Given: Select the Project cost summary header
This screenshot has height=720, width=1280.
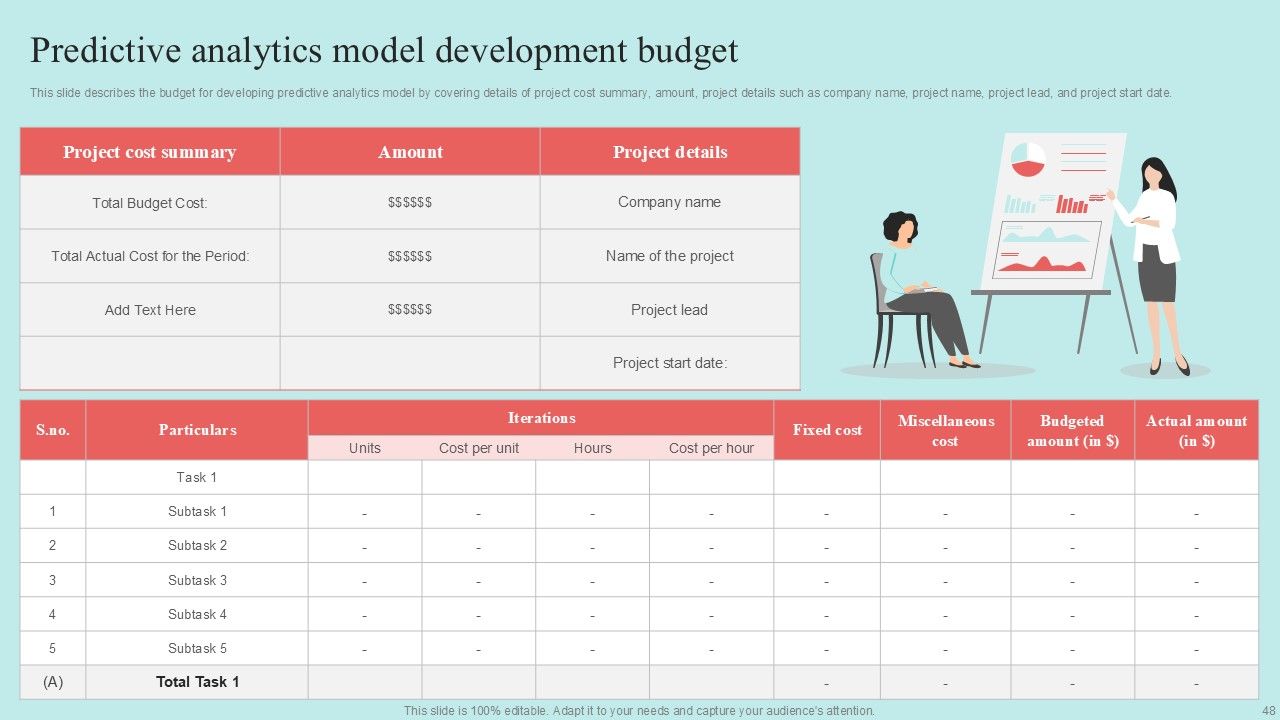Looking at the screenshot, I should pyautogui.click(x=150, y=152).
